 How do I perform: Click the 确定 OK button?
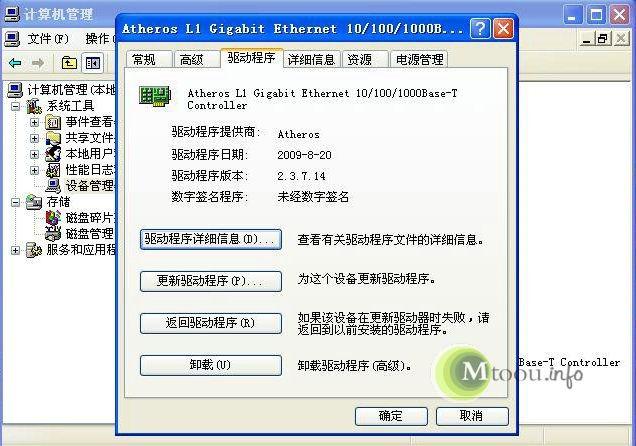[x=391, y=416]
